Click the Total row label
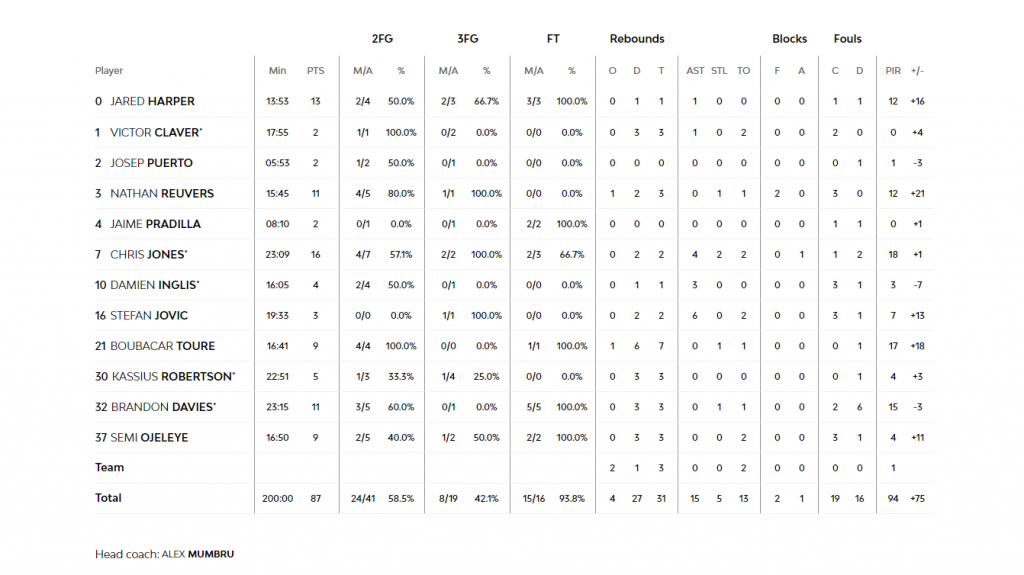This screenshot has height=575, width=1024. click(x=108, y=498)
